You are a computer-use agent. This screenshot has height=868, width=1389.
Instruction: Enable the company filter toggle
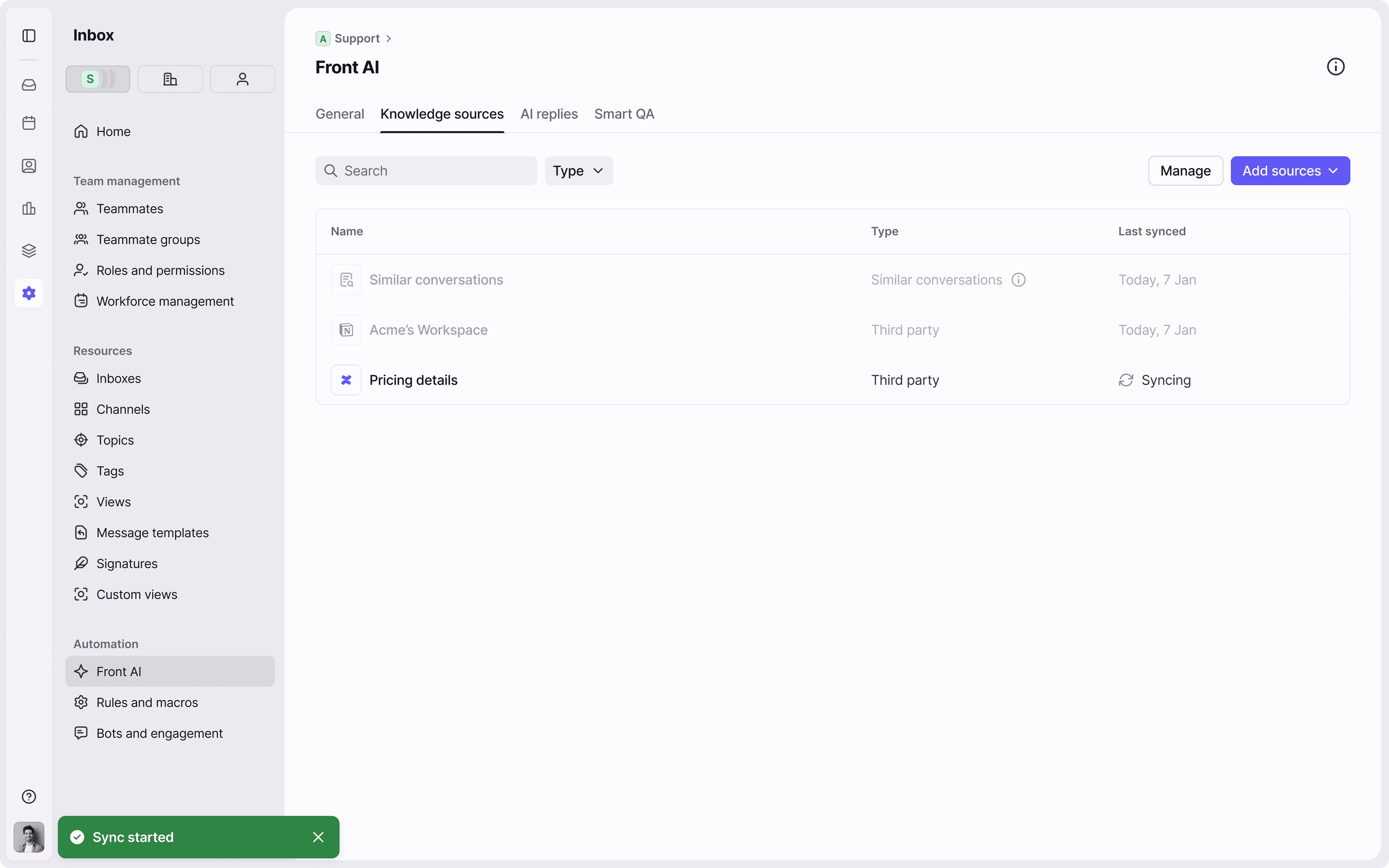pos(170,78)
